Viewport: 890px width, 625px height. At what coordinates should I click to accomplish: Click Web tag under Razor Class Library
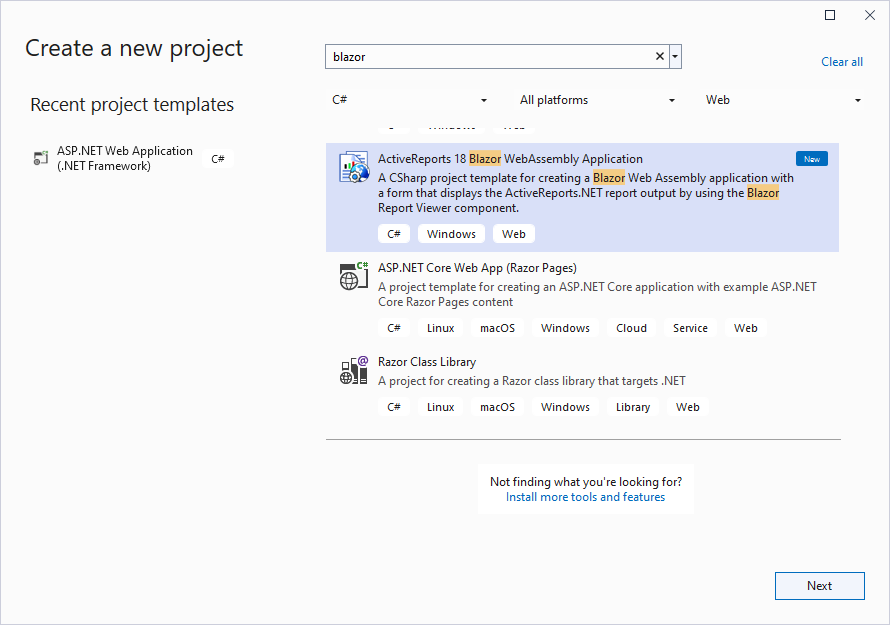(687, 407)
